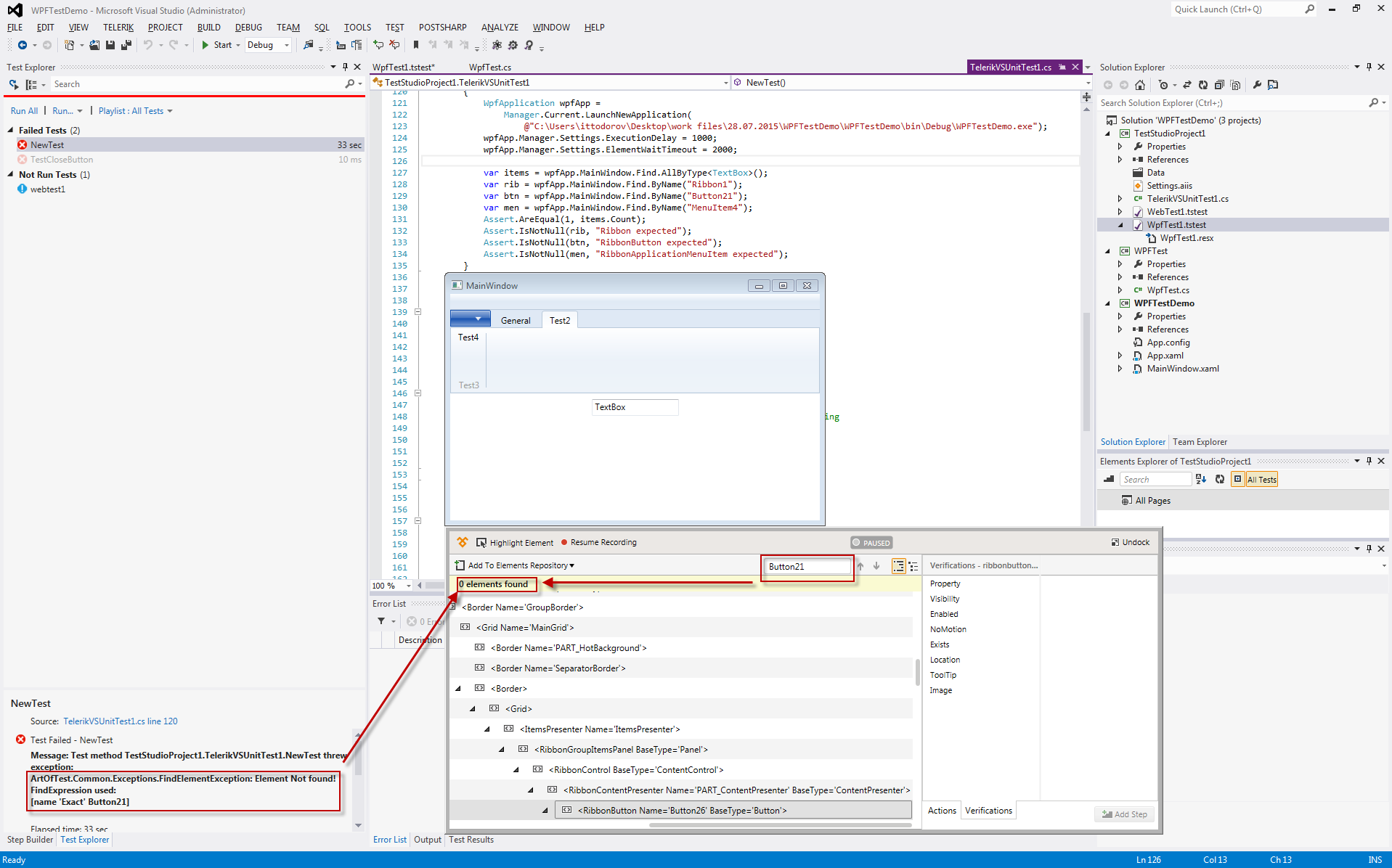
Task: Open the Debug configuration dropdown
Action: pyautogui.click(x=287, y=45)
